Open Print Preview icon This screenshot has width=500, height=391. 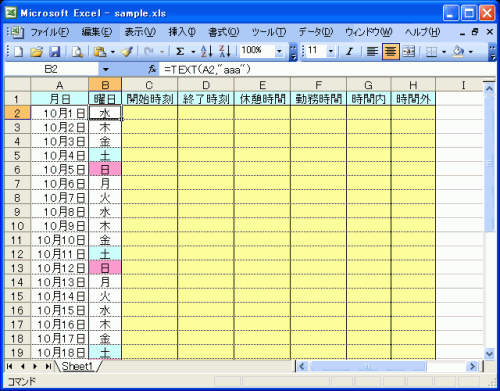point(77,52)
